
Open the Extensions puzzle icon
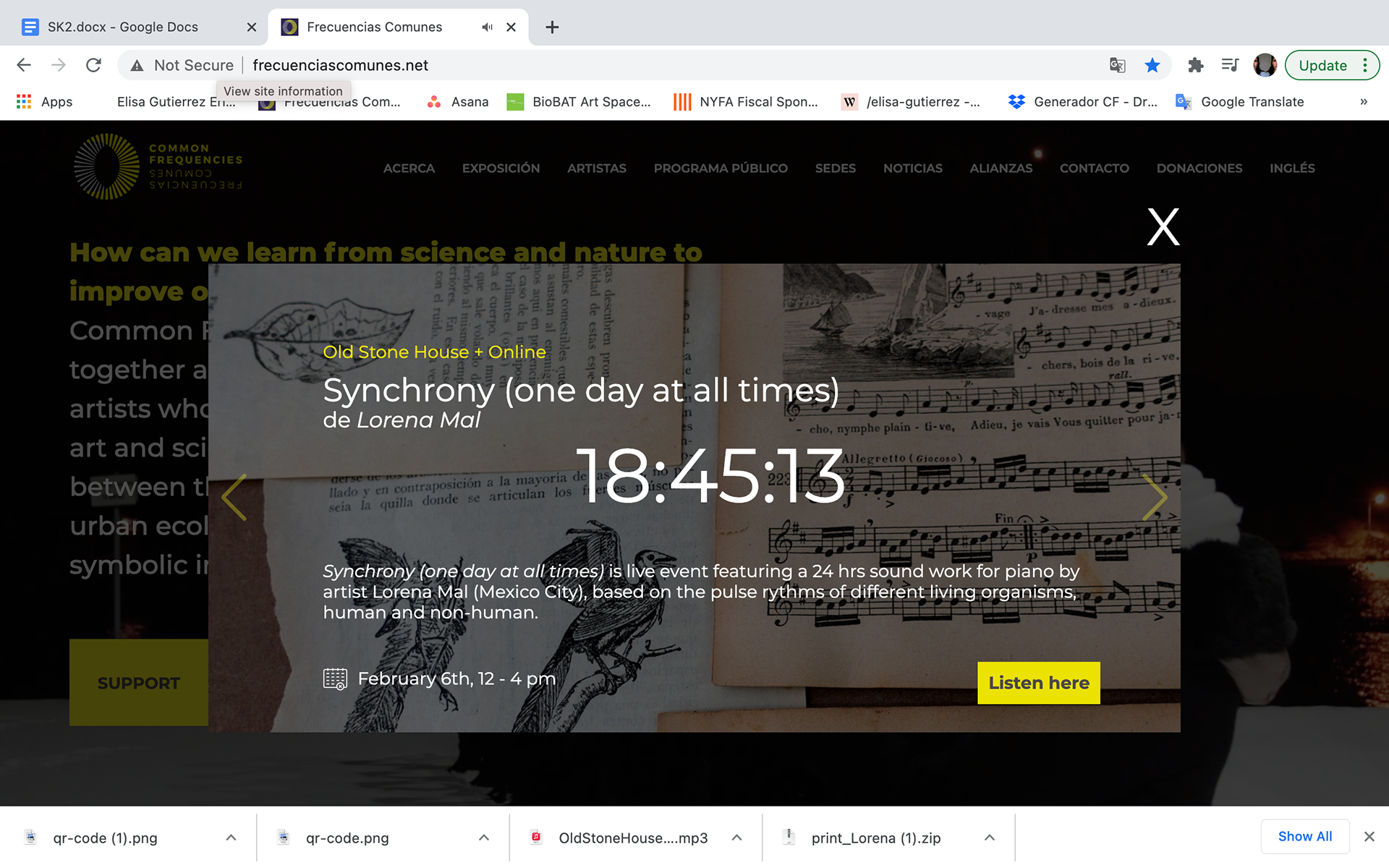(1195, 65)
